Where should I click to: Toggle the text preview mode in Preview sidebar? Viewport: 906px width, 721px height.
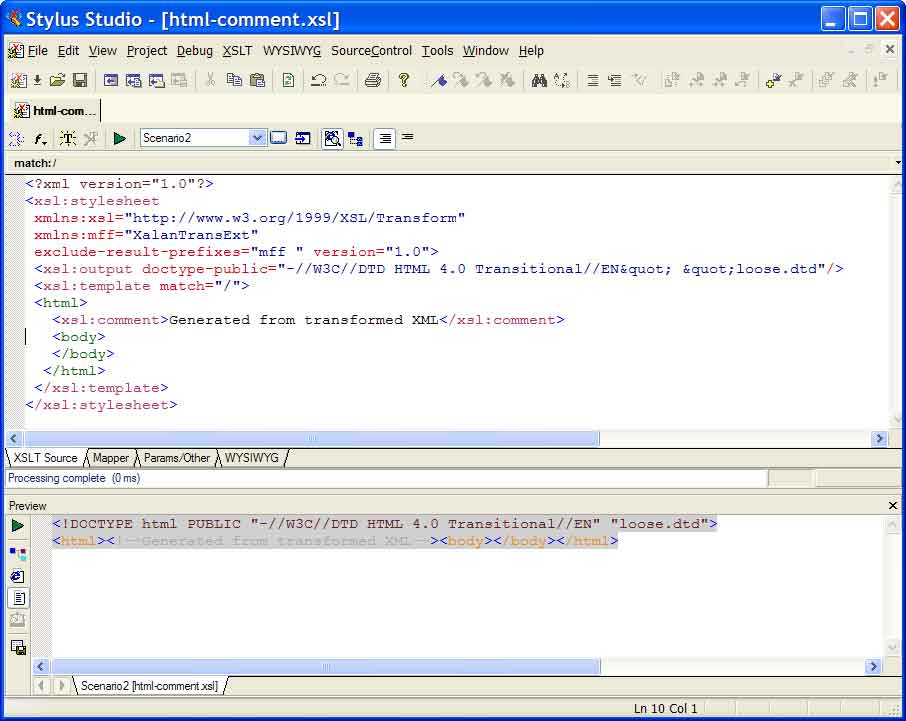click(18, 599)
